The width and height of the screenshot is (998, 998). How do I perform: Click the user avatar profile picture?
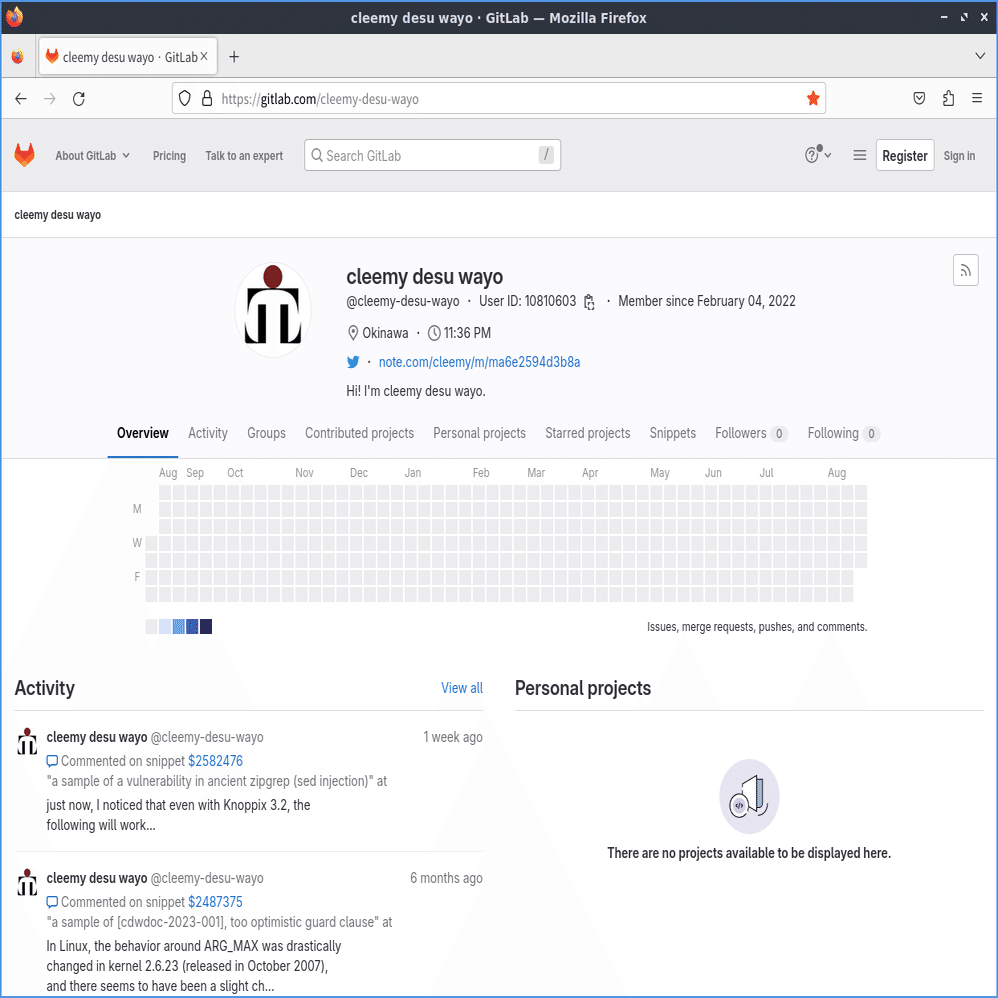273,310
